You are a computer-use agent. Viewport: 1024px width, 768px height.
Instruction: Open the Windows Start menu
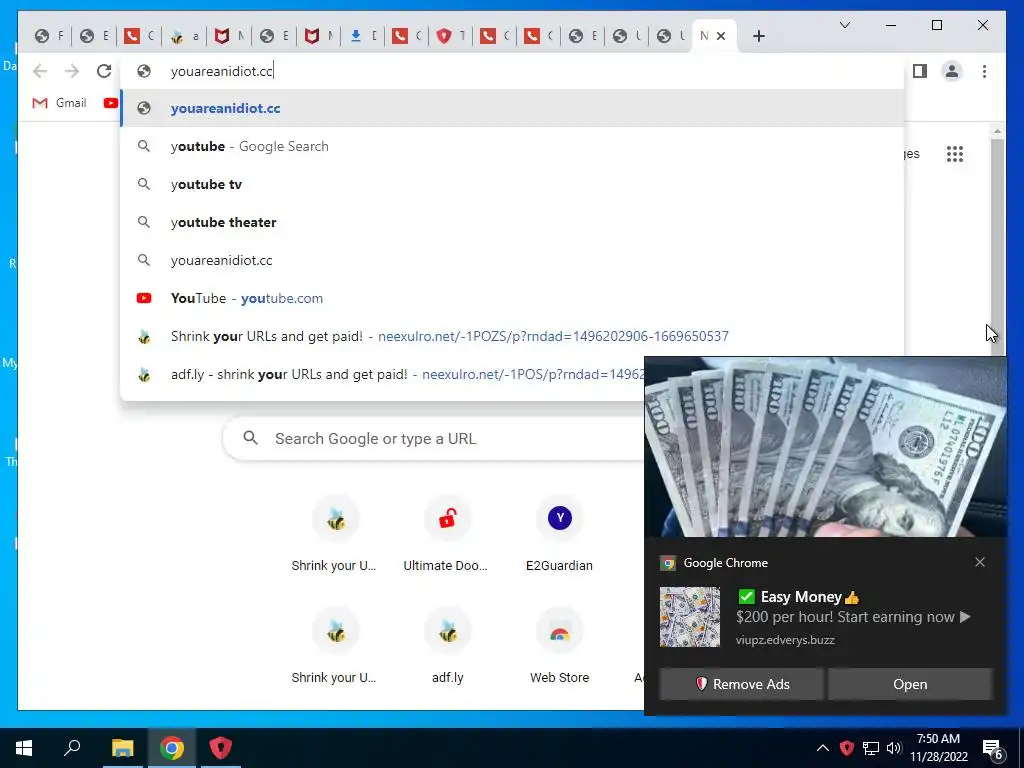24,748
